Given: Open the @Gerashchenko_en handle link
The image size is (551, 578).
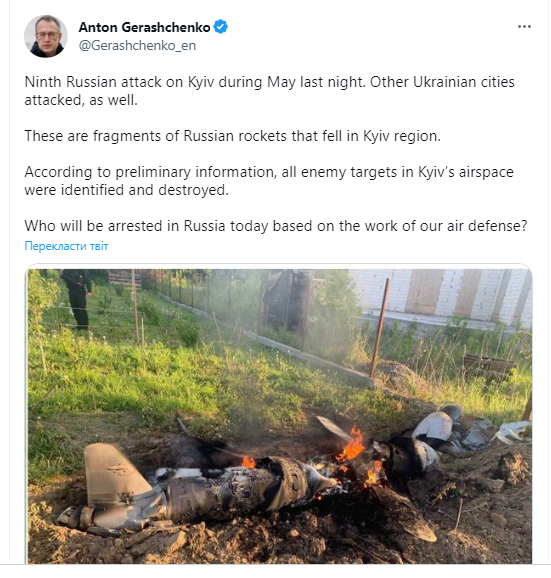Looking at the screenshot, I should 137,45.
